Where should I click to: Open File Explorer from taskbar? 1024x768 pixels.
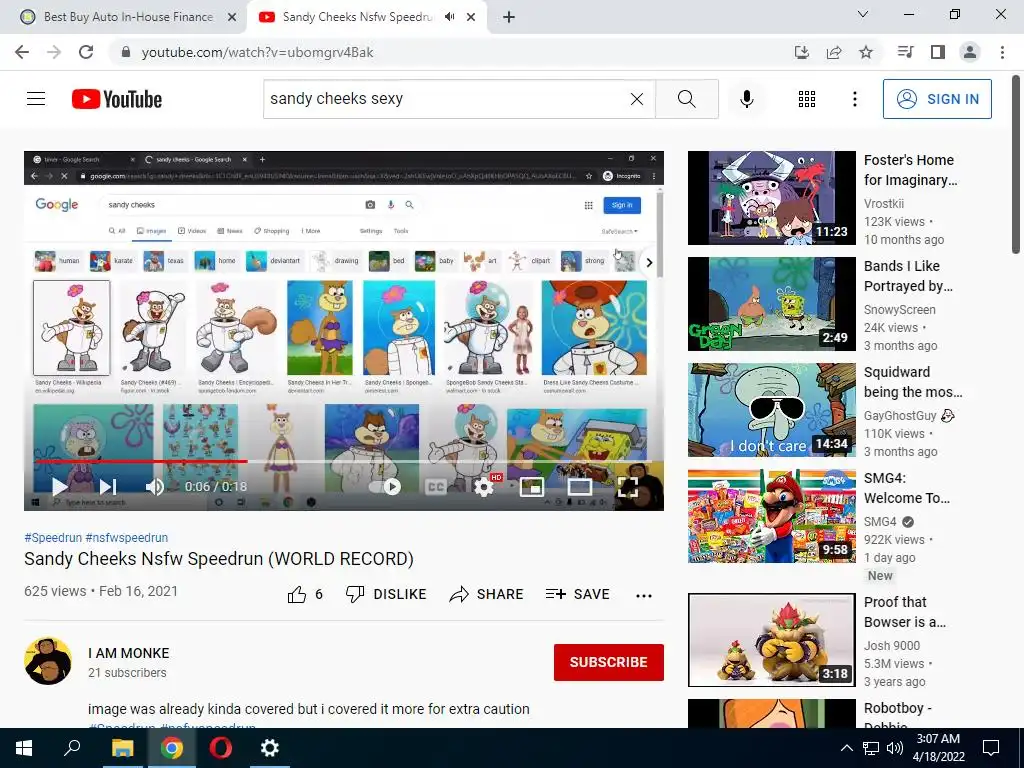[x=122, y=748]
